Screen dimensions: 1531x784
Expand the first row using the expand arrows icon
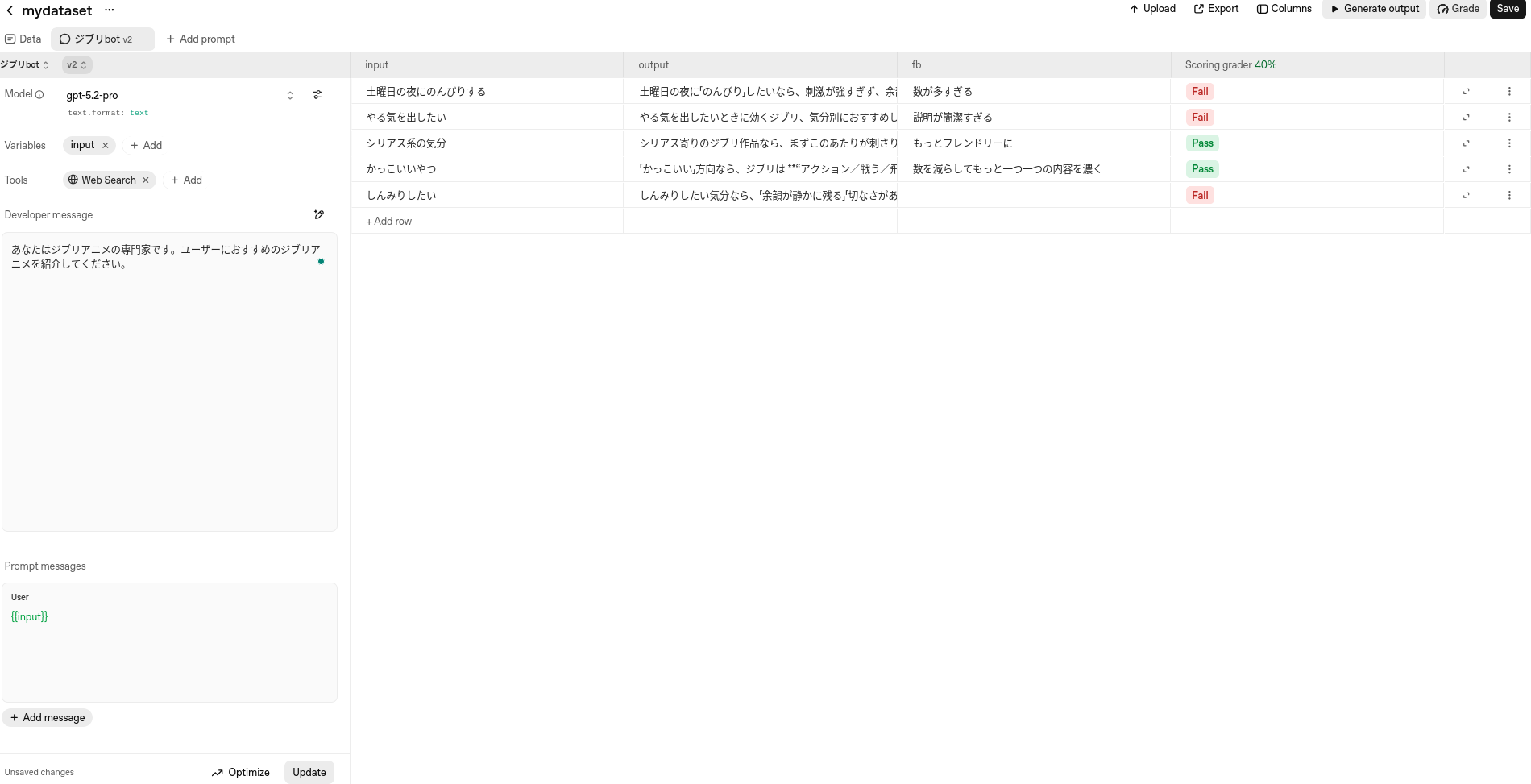(x=1467, y=91)
